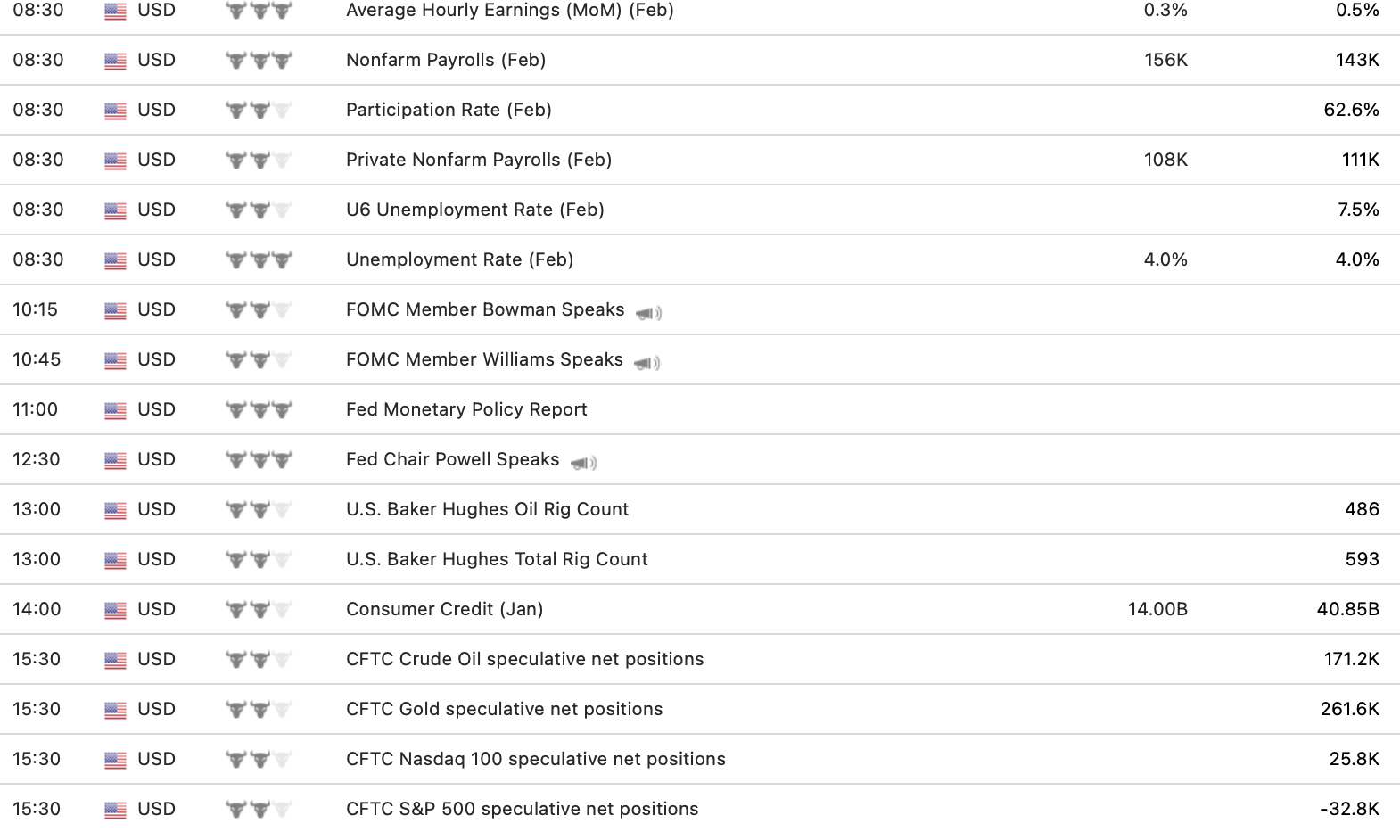This screenshot has height=840, width=1400.
Task: Open Average Hourly Earnings (MoM) event link
Action: pos(509,11)
